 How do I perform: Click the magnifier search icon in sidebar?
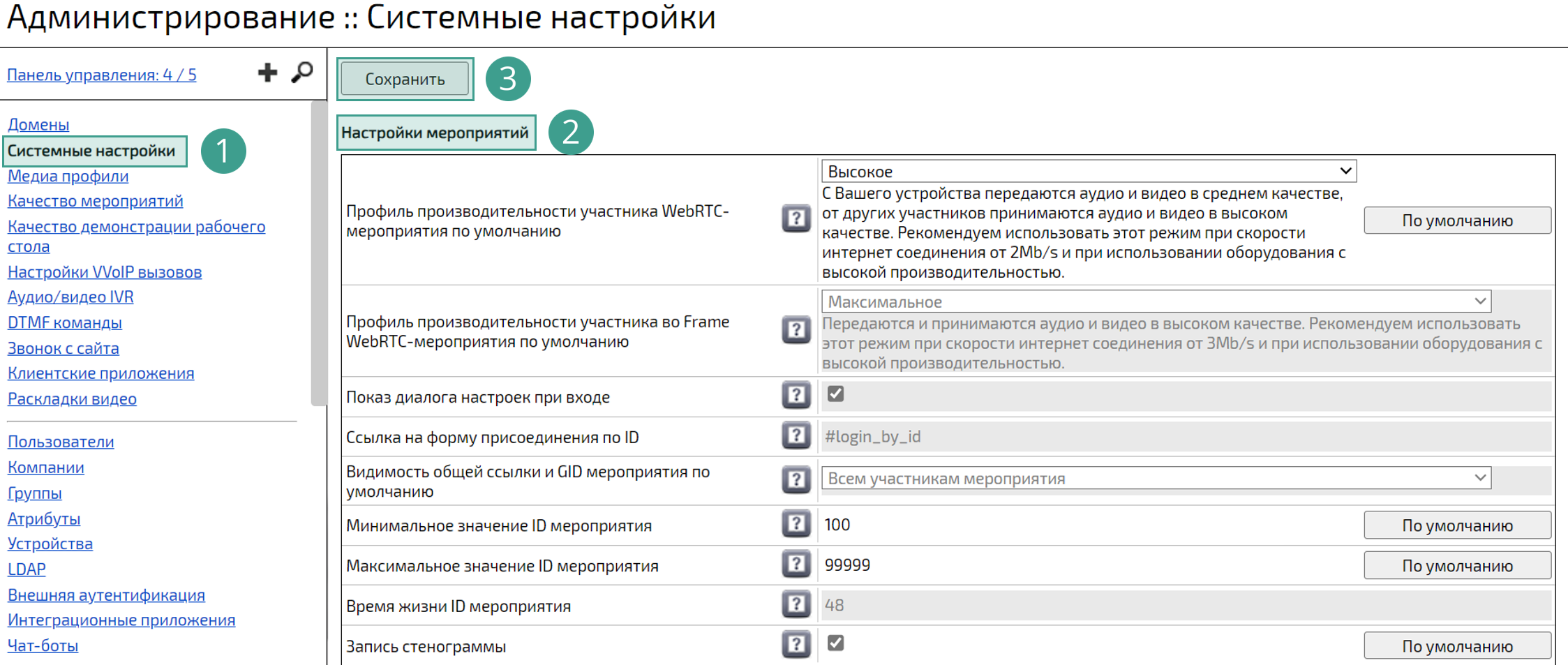(x=302, y=73)
